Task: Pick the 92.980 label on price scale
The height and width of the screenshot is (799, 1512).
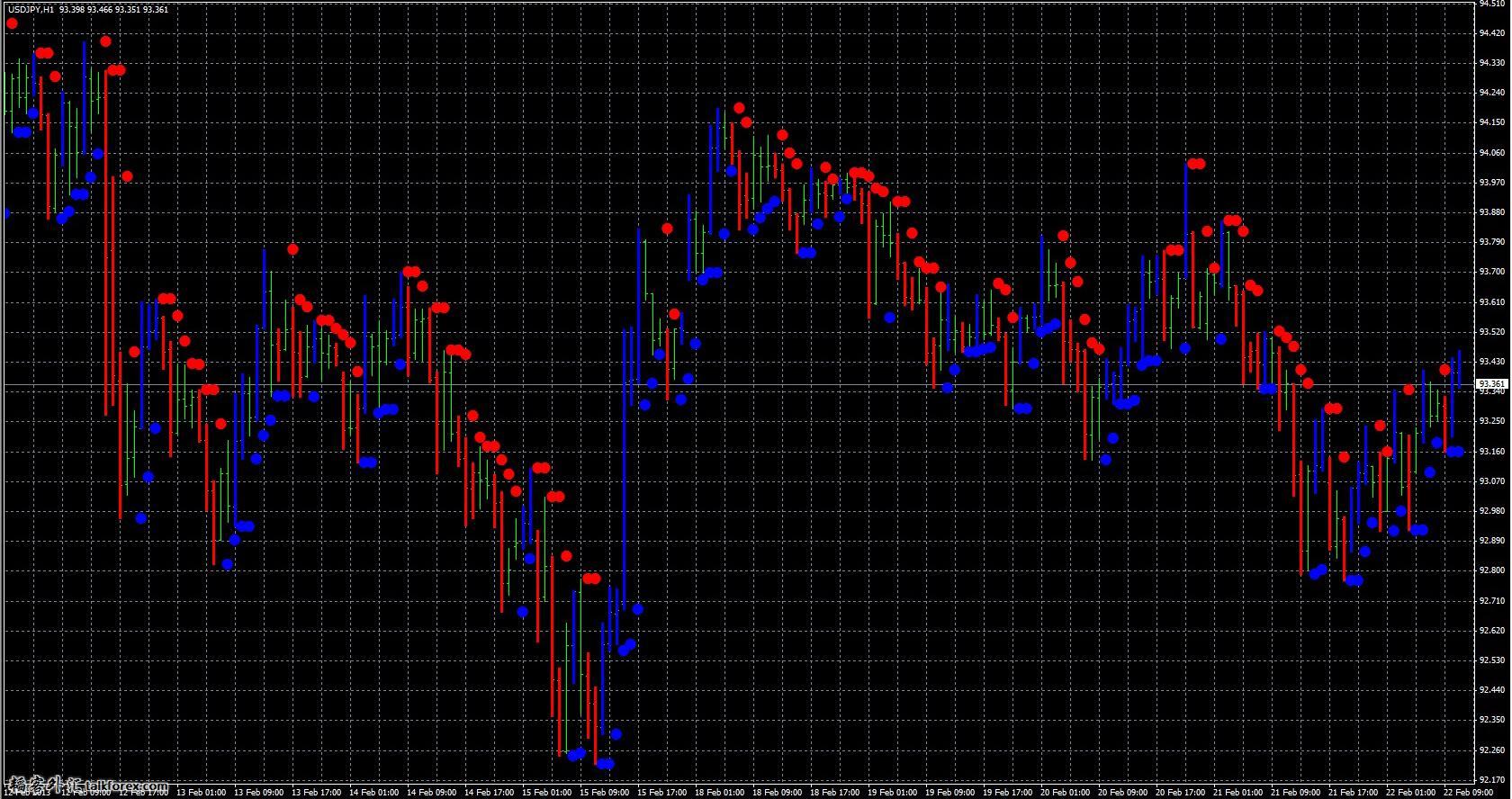Action: (1492, 511)
